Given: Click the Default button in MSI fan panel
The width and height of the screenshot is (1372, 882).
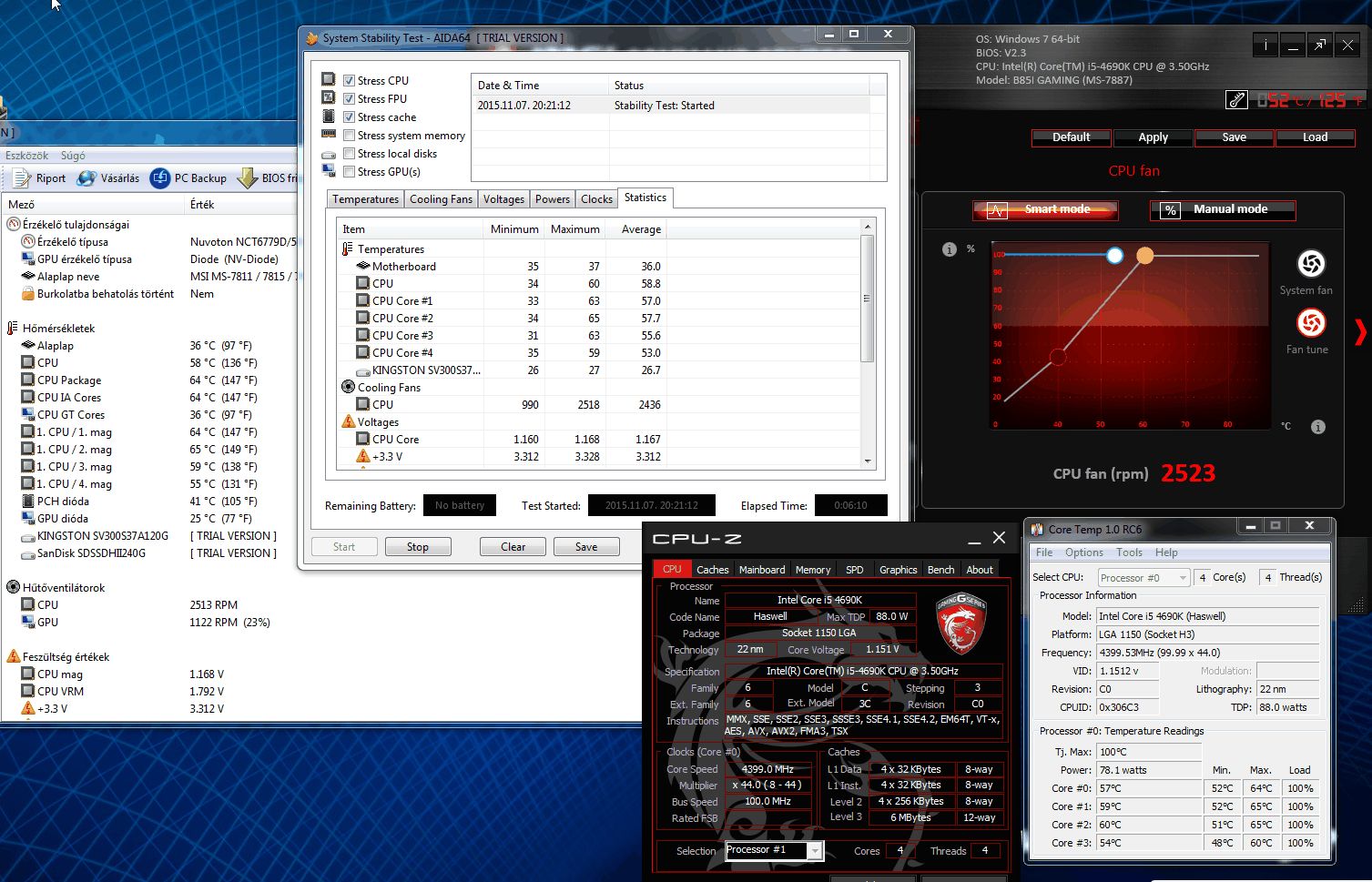Looking at the screenshot, I should [1072, 137].
